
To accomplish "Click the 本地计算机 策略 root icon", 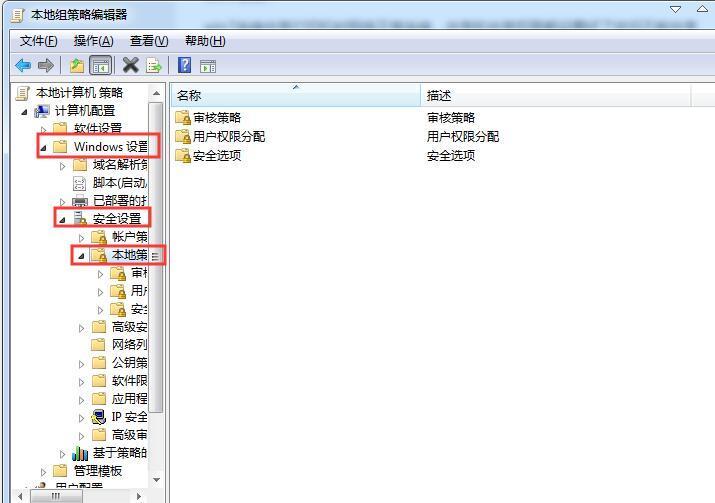I will pyautogui.click(x=23, y=93).
